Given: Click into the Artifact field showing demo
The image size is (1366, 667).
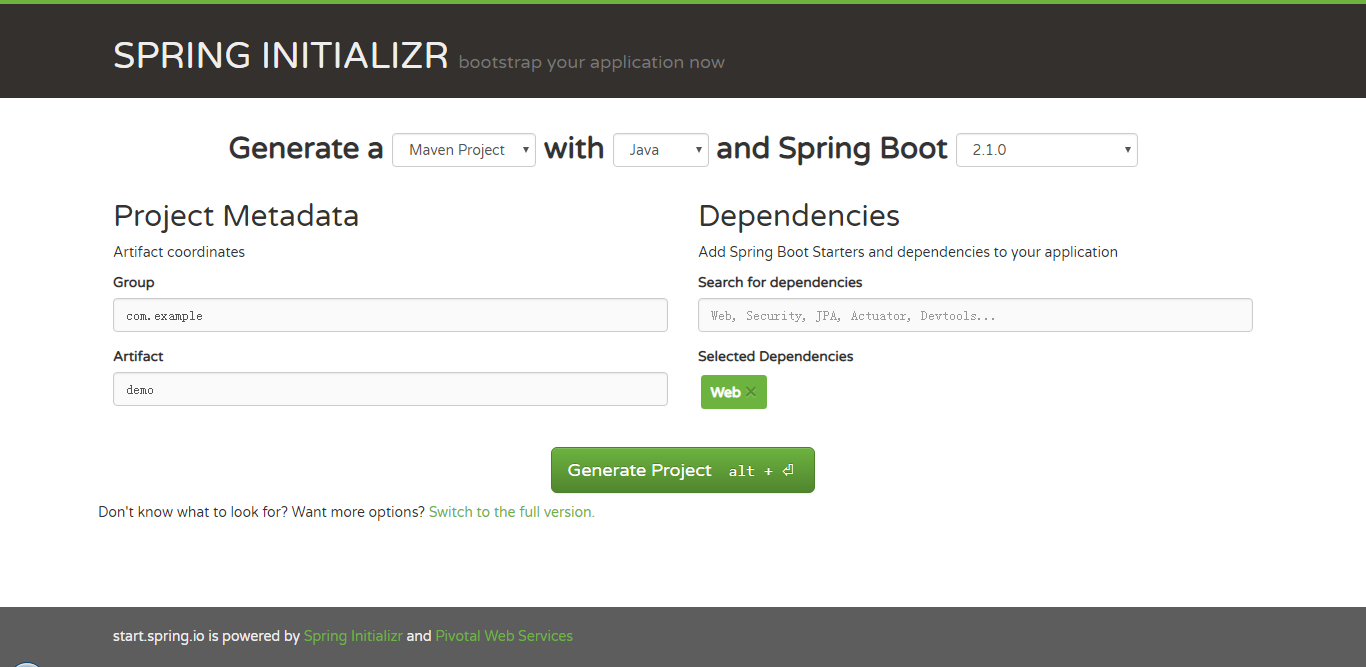Looking at the screenshot, I should coord(390,389).
